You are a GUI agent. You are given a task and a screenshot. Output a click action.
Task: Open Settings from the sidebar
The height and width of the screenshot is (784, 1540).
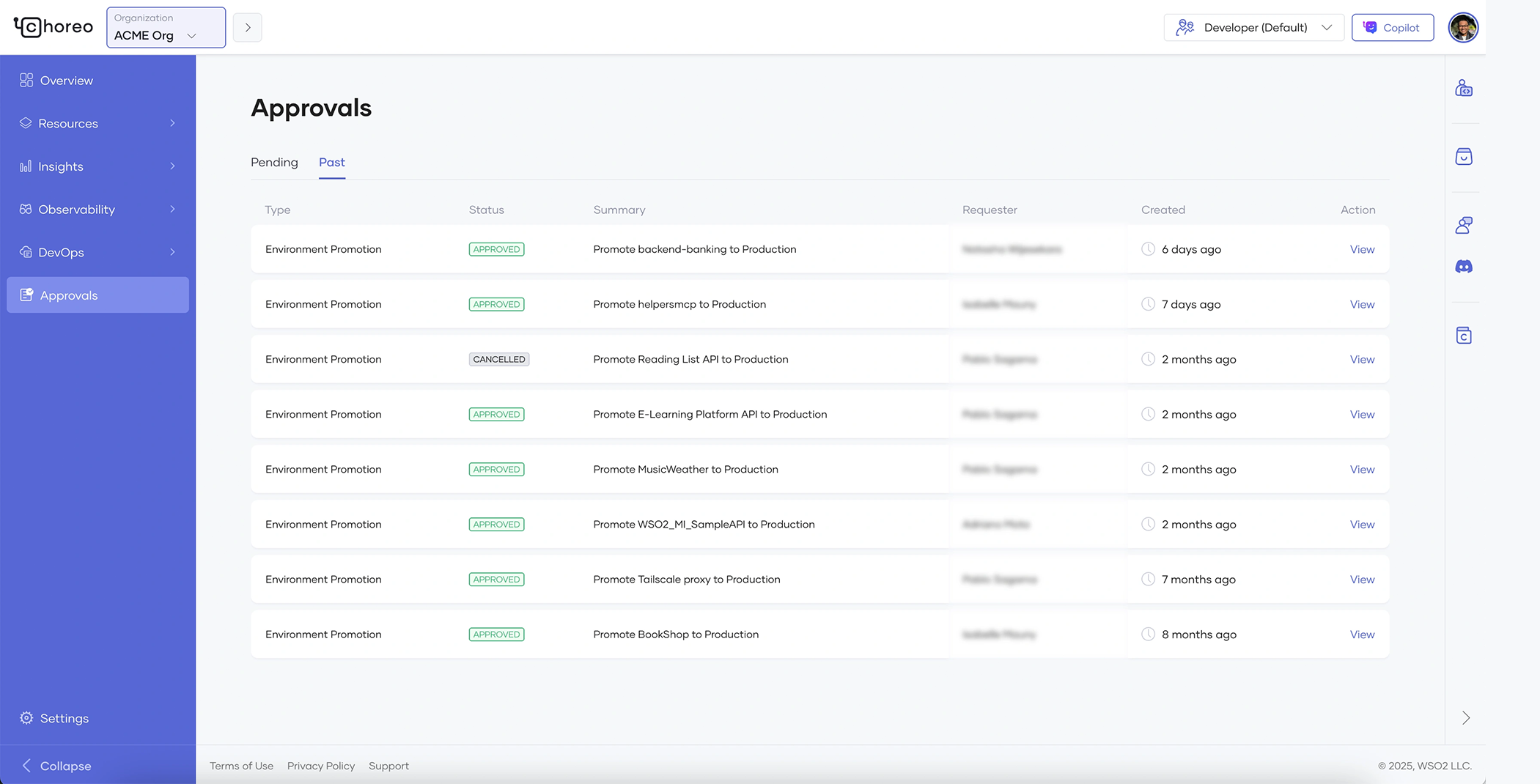point(64,718)
